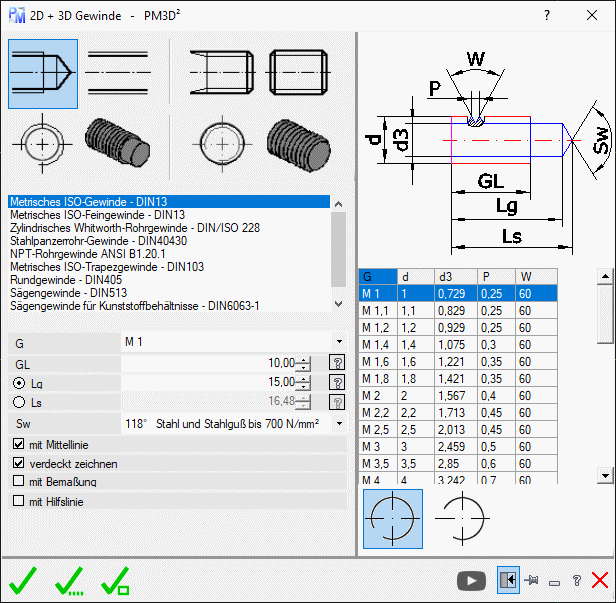616x603 pixels.
Task: Enable the 'mit Hilfslinie' checkbox
Action: (18, 501)
